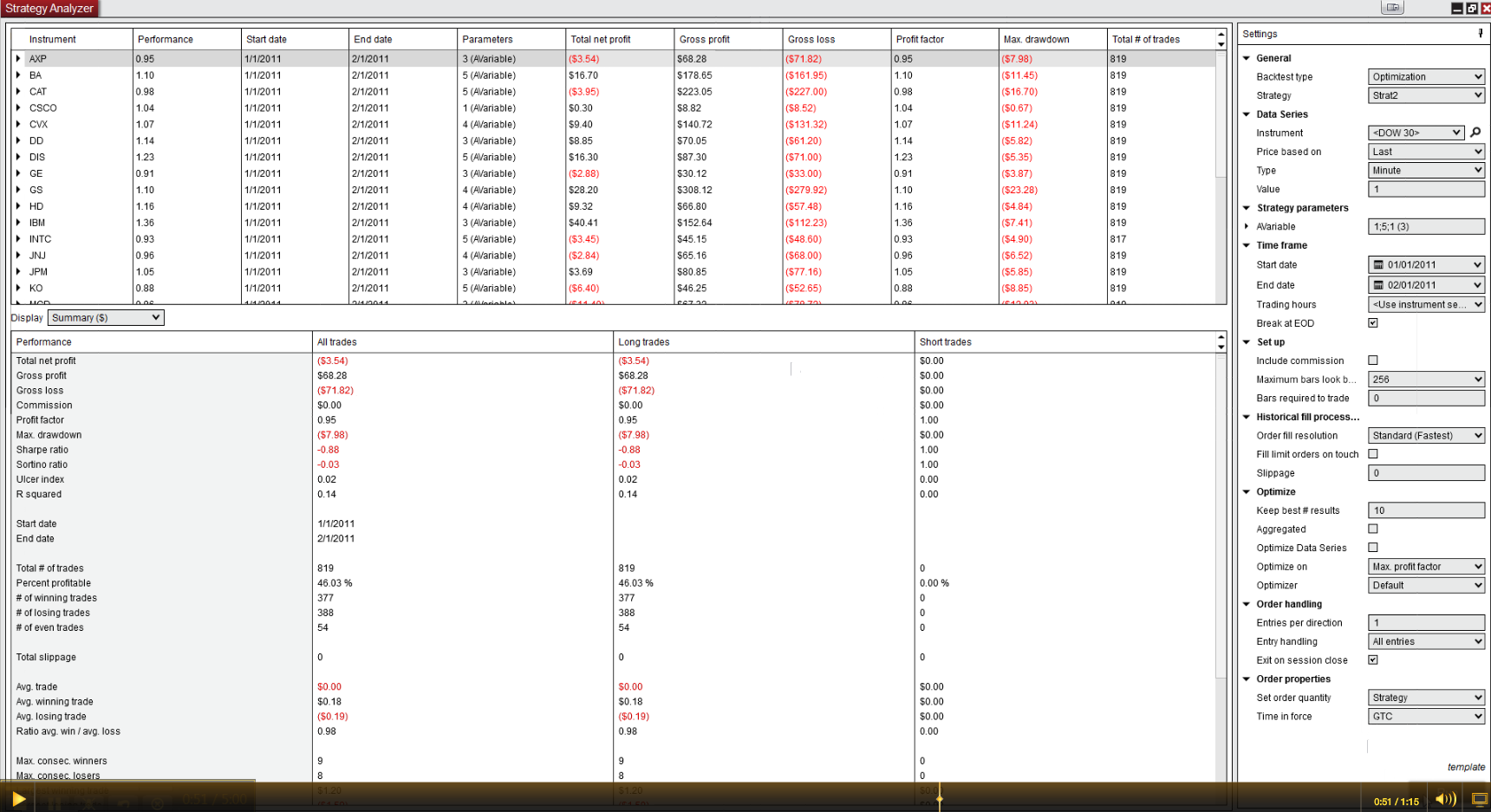This screenshot has height=812, width=1491.
Task: Sort by the Instrument column header
Action: tap(72, 39)
